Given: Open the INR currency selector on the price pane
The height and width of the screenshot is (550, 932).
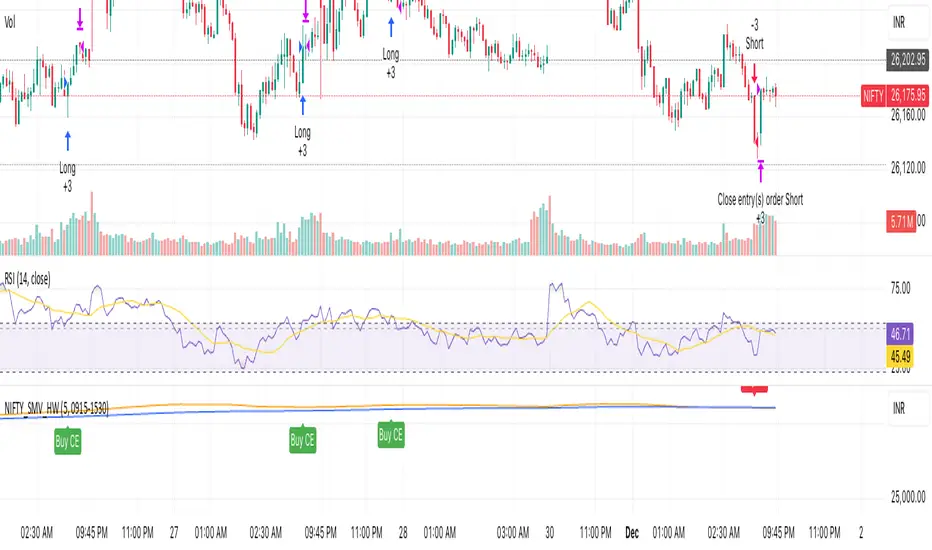Looking at the screenshot, I should pos(899,23).
